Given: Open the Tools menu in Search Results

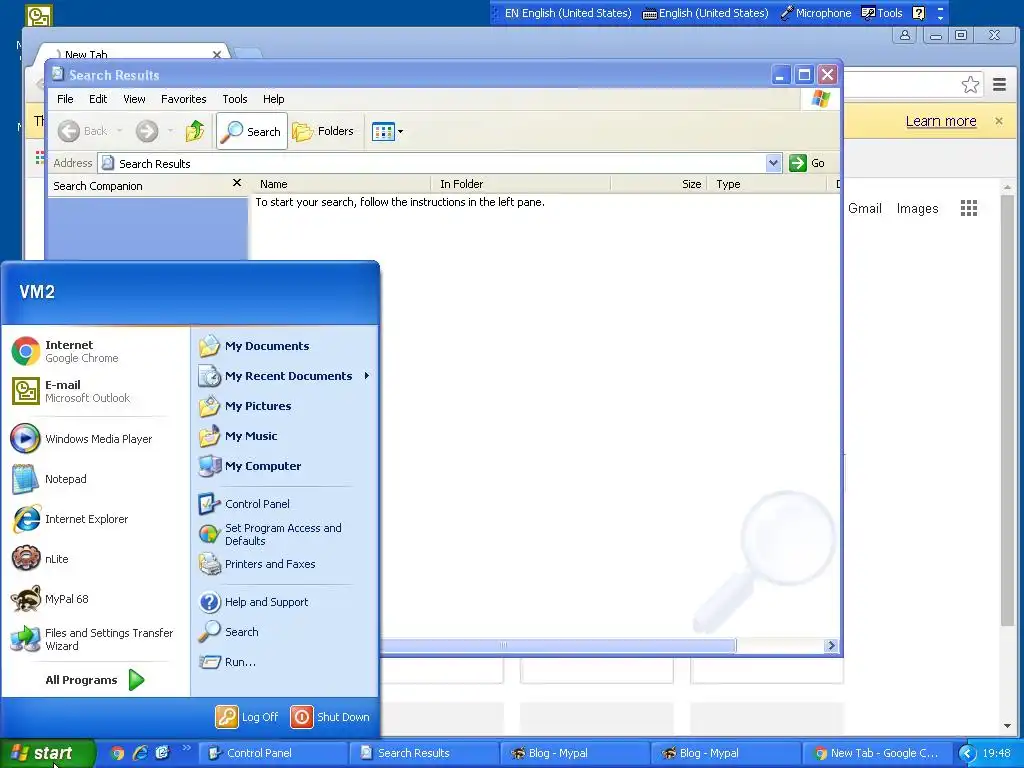Looking at the screenshot, I should point(234,99).
